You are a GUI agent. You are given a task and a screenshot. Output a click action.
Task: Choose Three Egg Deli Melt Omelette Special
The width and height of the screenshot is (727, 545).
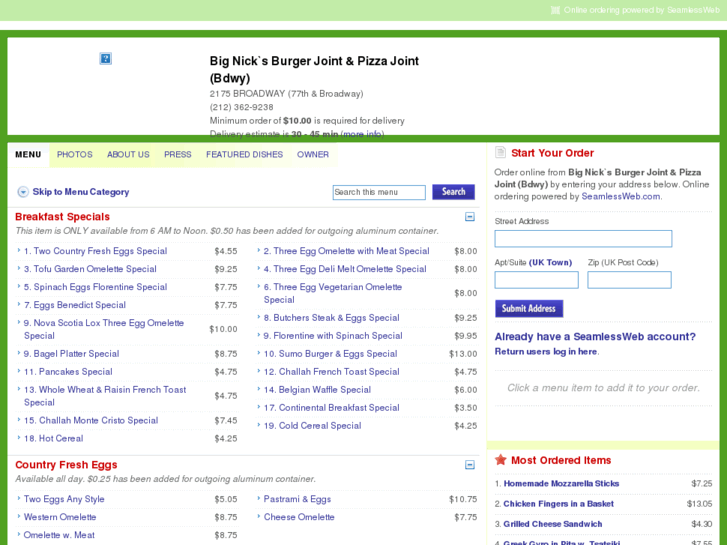pyautogui.click(x=345, y=269)
